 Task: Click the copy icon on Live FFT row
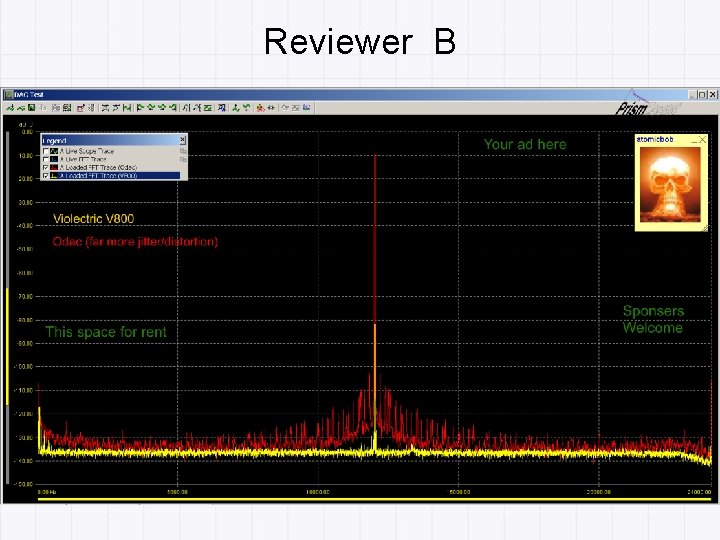tap(183, 159)
